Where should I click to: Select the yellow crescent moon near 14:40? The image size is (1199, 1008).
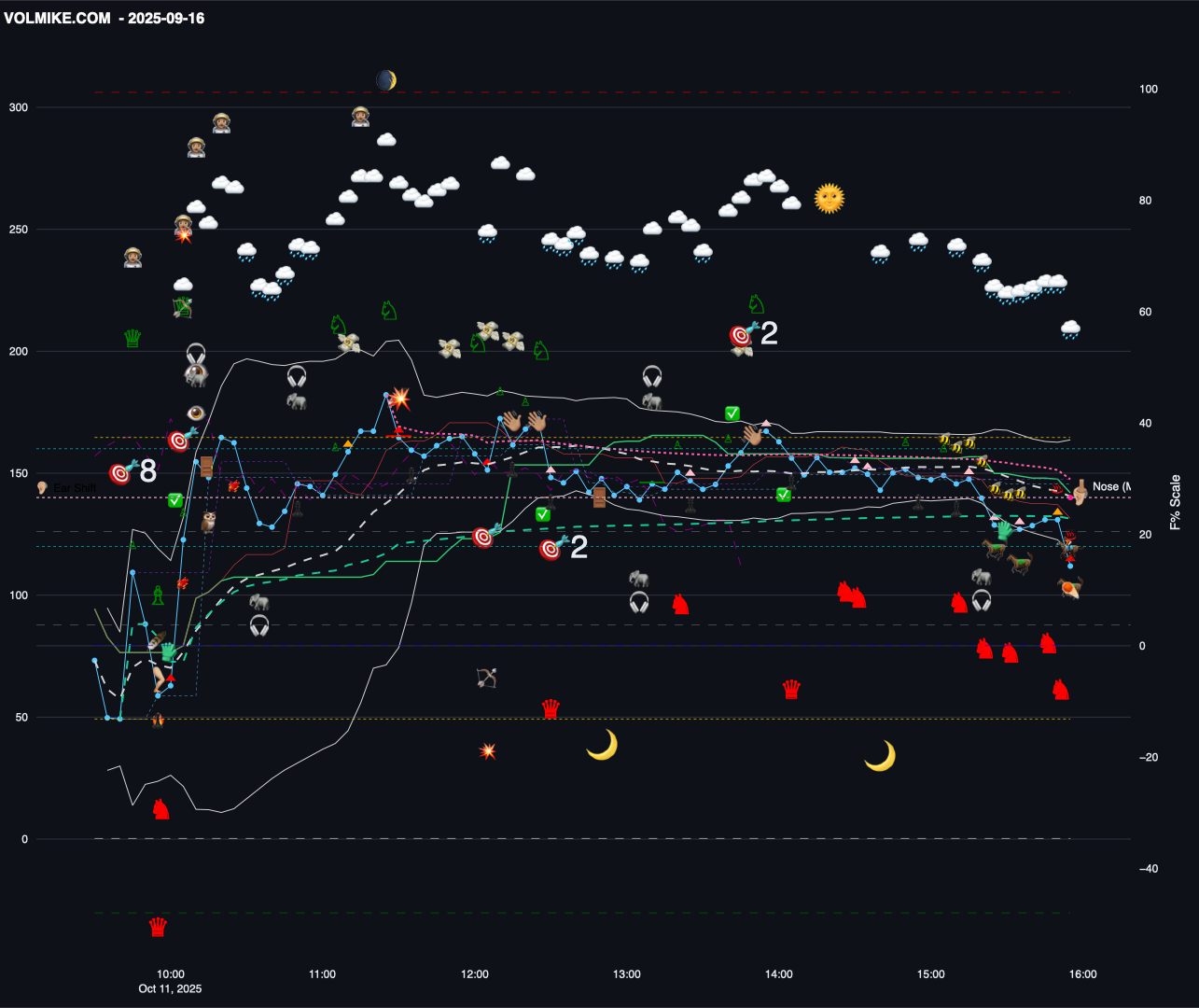coord(880,756)
